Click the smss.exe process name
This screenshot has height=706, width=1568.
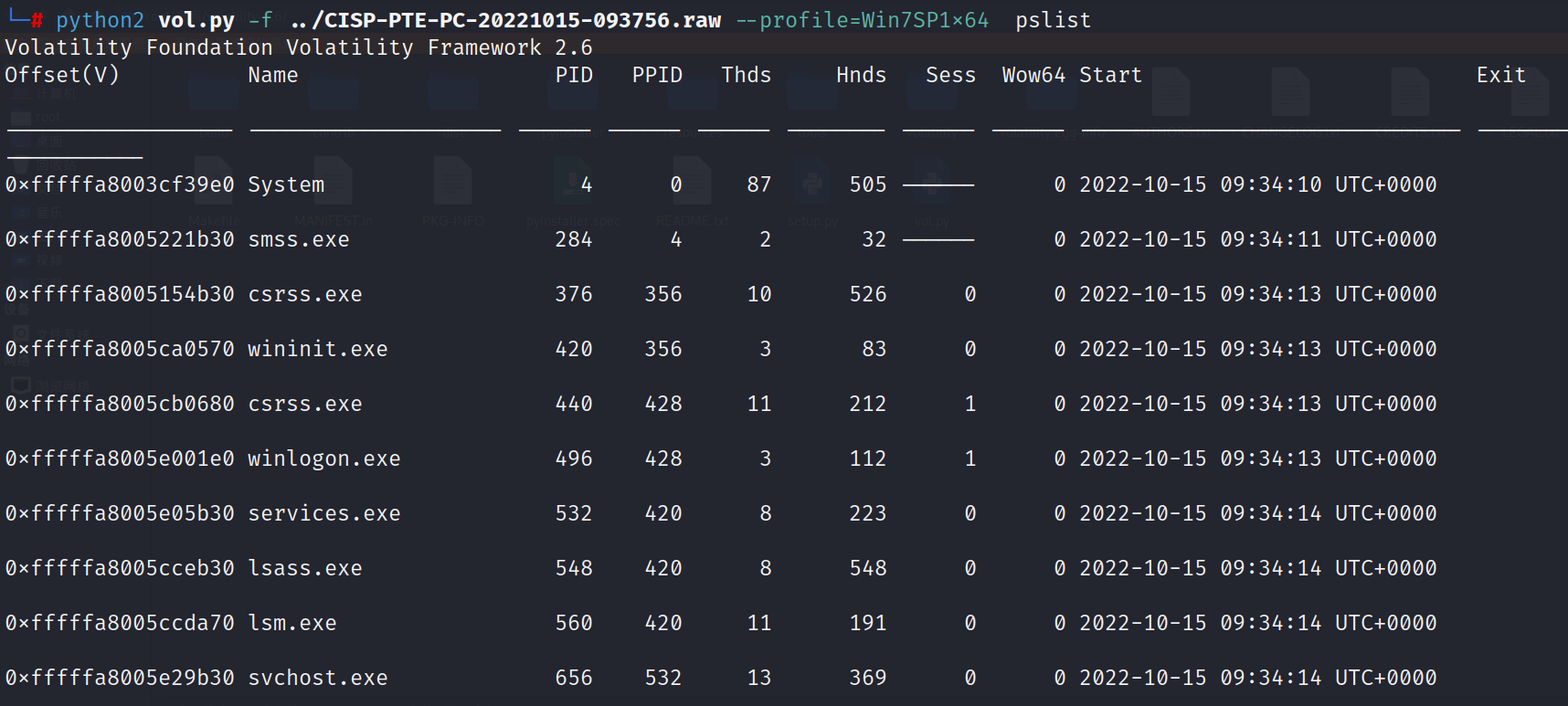point(299,239)
